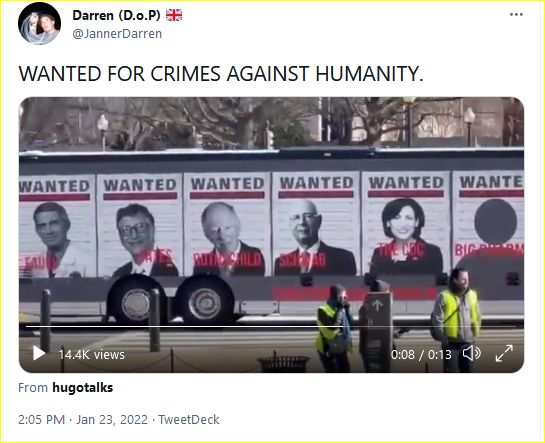Viewport: 545px width, 443px height.
Task: Click the word "From" before hugotalks
Action: click(33, 387)
